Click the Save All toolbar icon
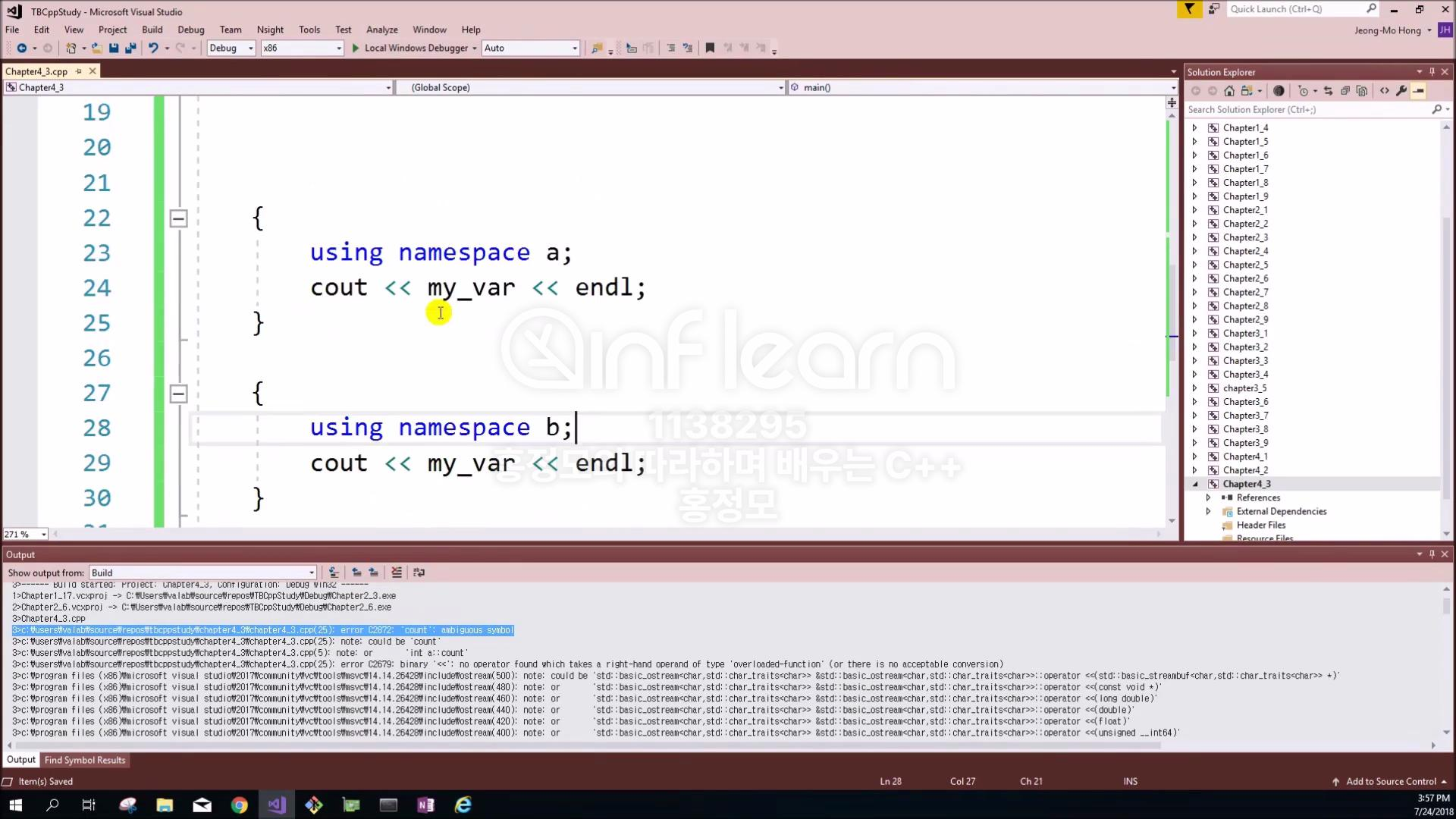The height and width of the screenshot is (819, 1456). [130, 48]
